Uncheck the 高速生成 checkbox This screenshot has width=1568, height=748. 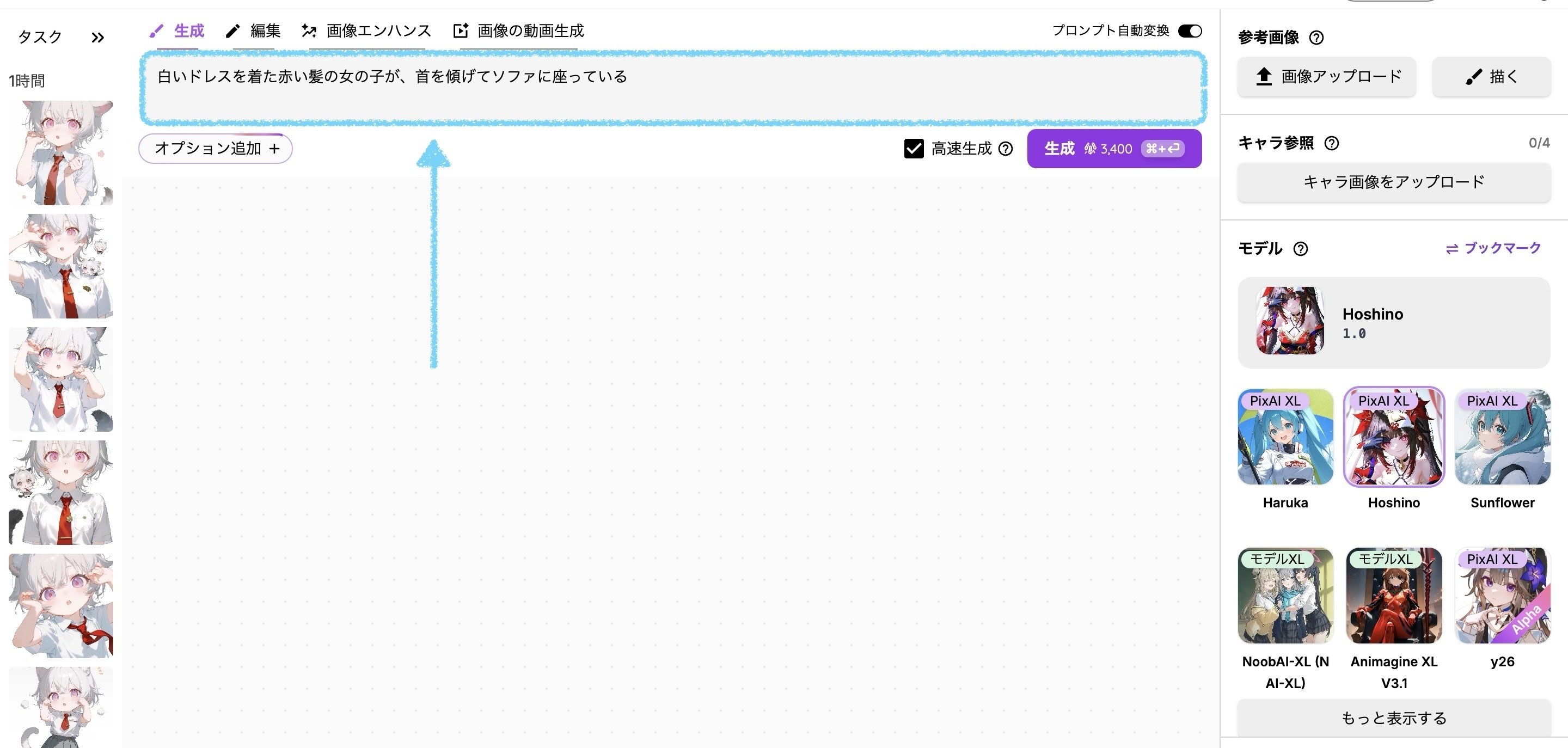point(913,149)
